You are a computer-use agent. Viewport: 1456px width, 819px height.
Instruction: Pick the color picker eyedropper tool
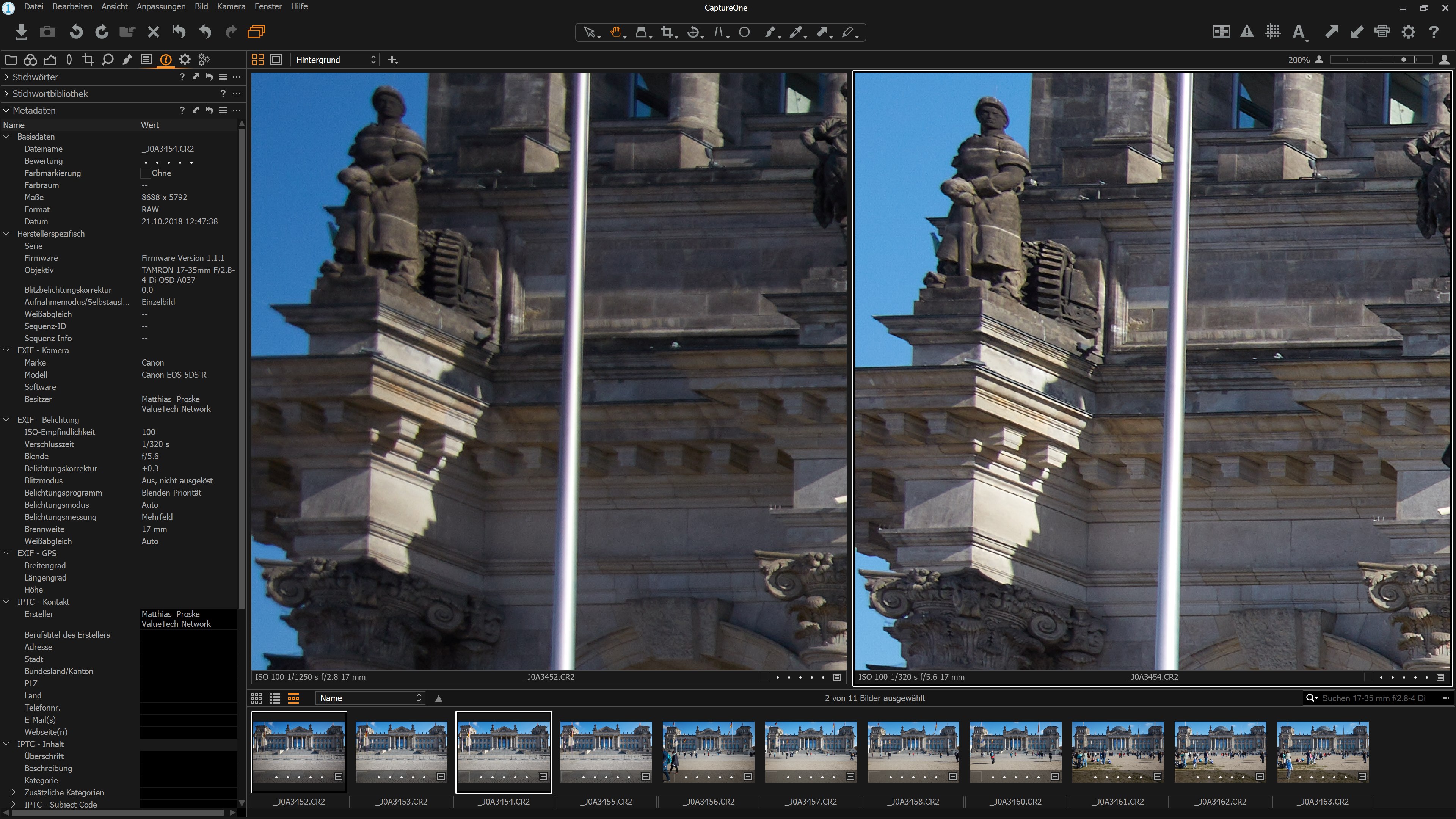coord(796,32)
